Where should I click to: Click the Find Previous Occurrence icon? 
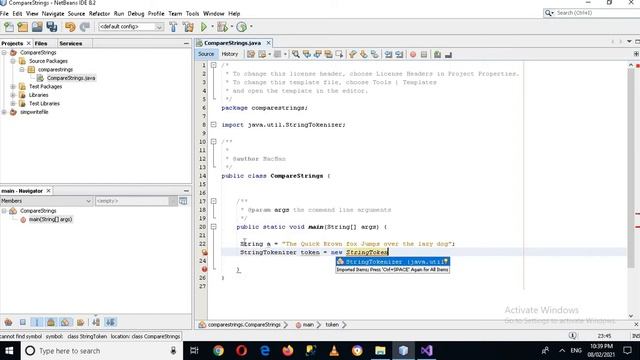click(307, 54)
